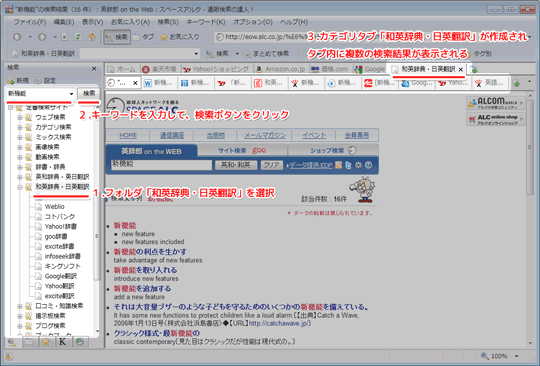
Task: Toggle the タブ toolbar button
Action: [x=144, y=37]
